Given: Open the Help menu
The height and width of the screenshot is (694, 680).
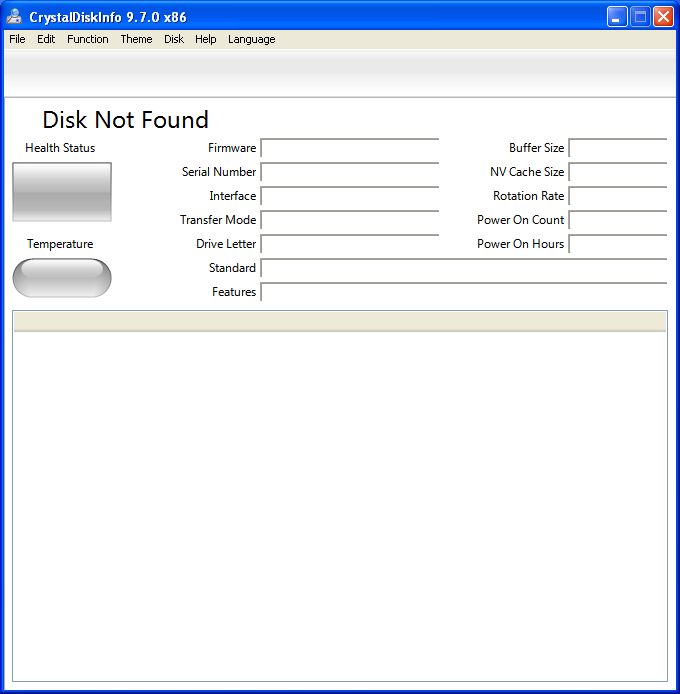Looking at the screenshot, I should [206, 39].
